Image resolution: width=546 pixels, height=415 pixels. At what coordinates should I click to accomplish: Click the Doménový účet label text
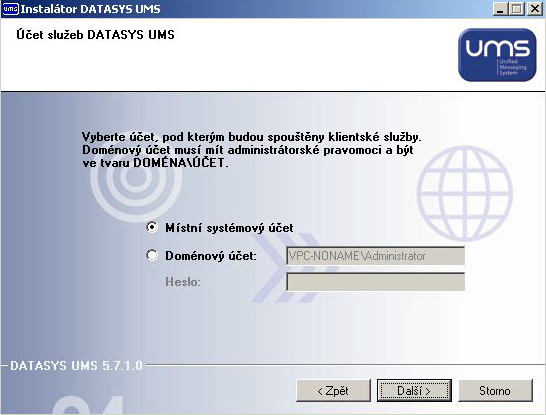[211, 256]
